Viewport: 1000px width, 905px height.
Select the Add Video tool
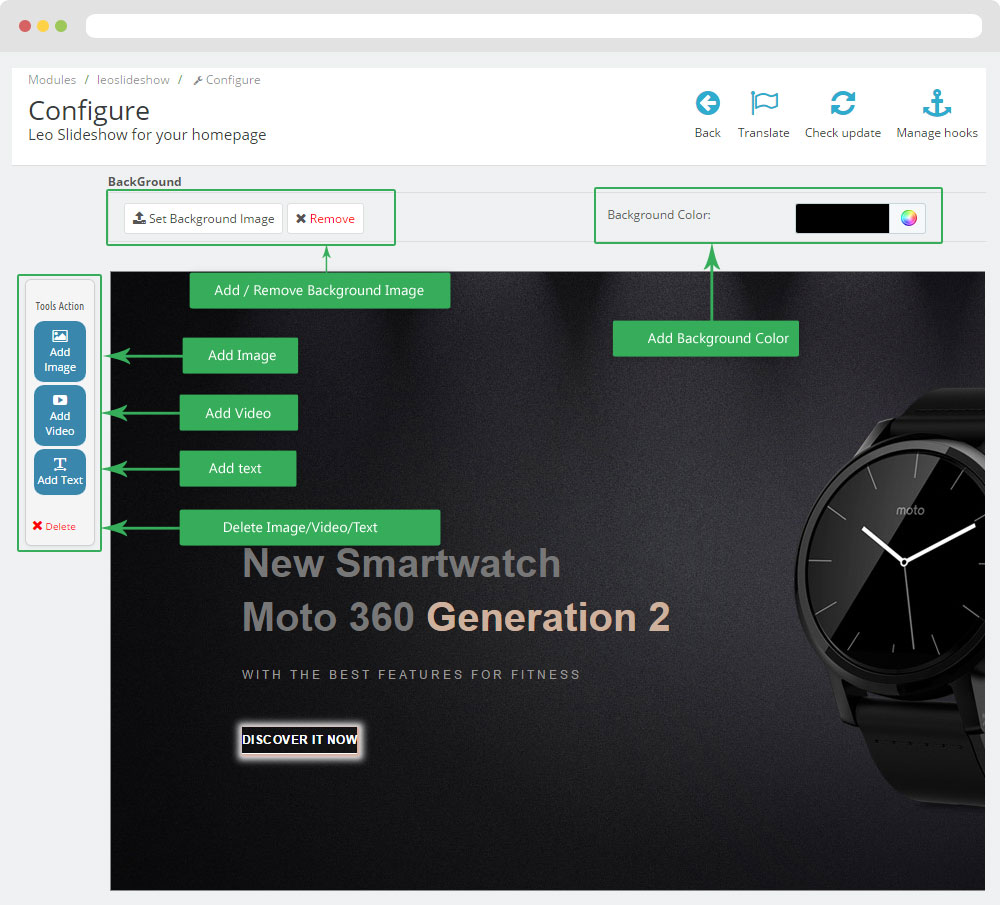(60, 415)
